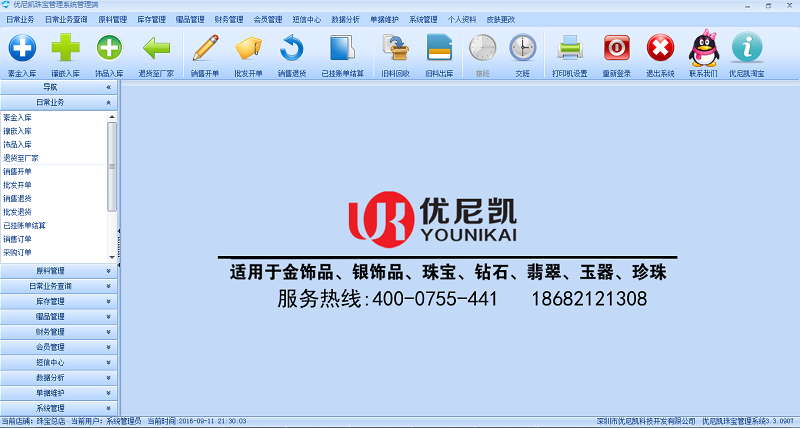Open the 日常业务 menu in the menu bar
This screenshot has height=428, width=800.
pos(20,19)
